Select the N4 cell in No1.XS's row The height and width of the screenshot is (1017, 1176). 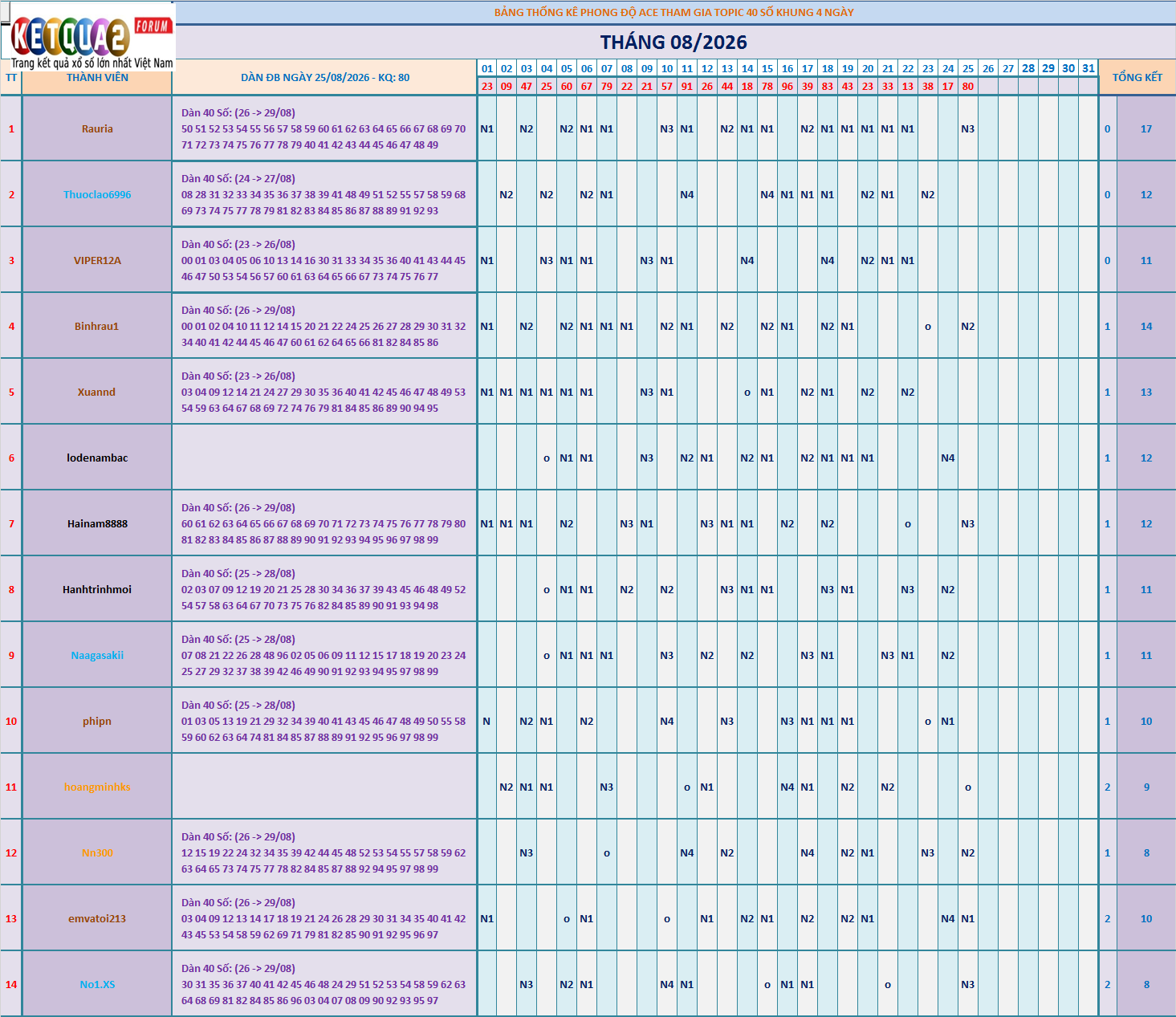coord(667,984)
